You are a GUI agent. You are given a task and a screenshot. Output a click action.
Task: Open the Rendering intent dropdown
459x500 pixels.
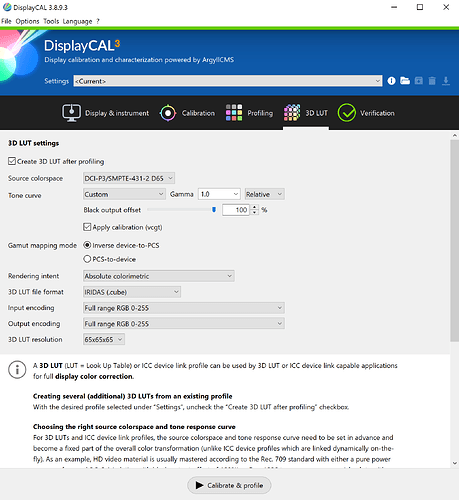(159, 276)
